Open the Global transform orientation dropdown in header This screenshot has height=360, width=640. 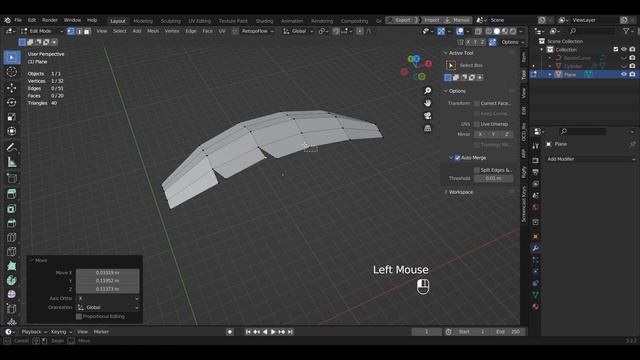click(x=298, y=31)
